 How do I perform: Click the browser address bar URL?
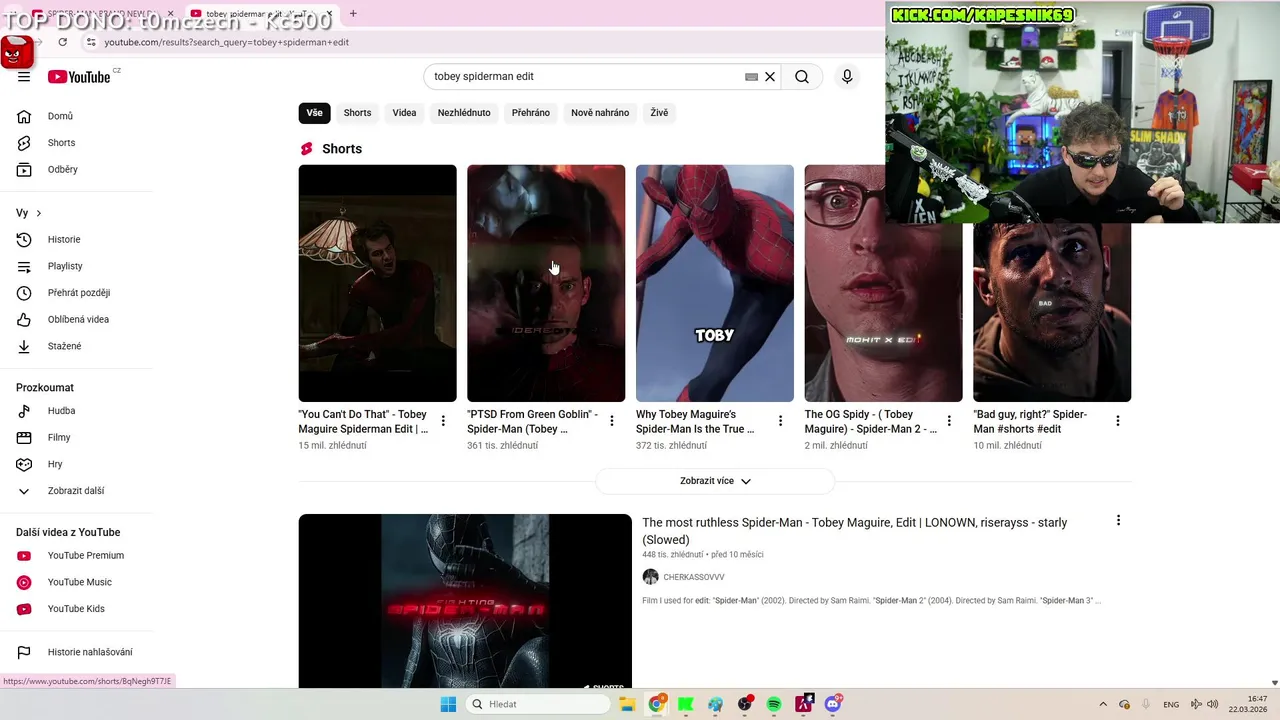point(227,42)
